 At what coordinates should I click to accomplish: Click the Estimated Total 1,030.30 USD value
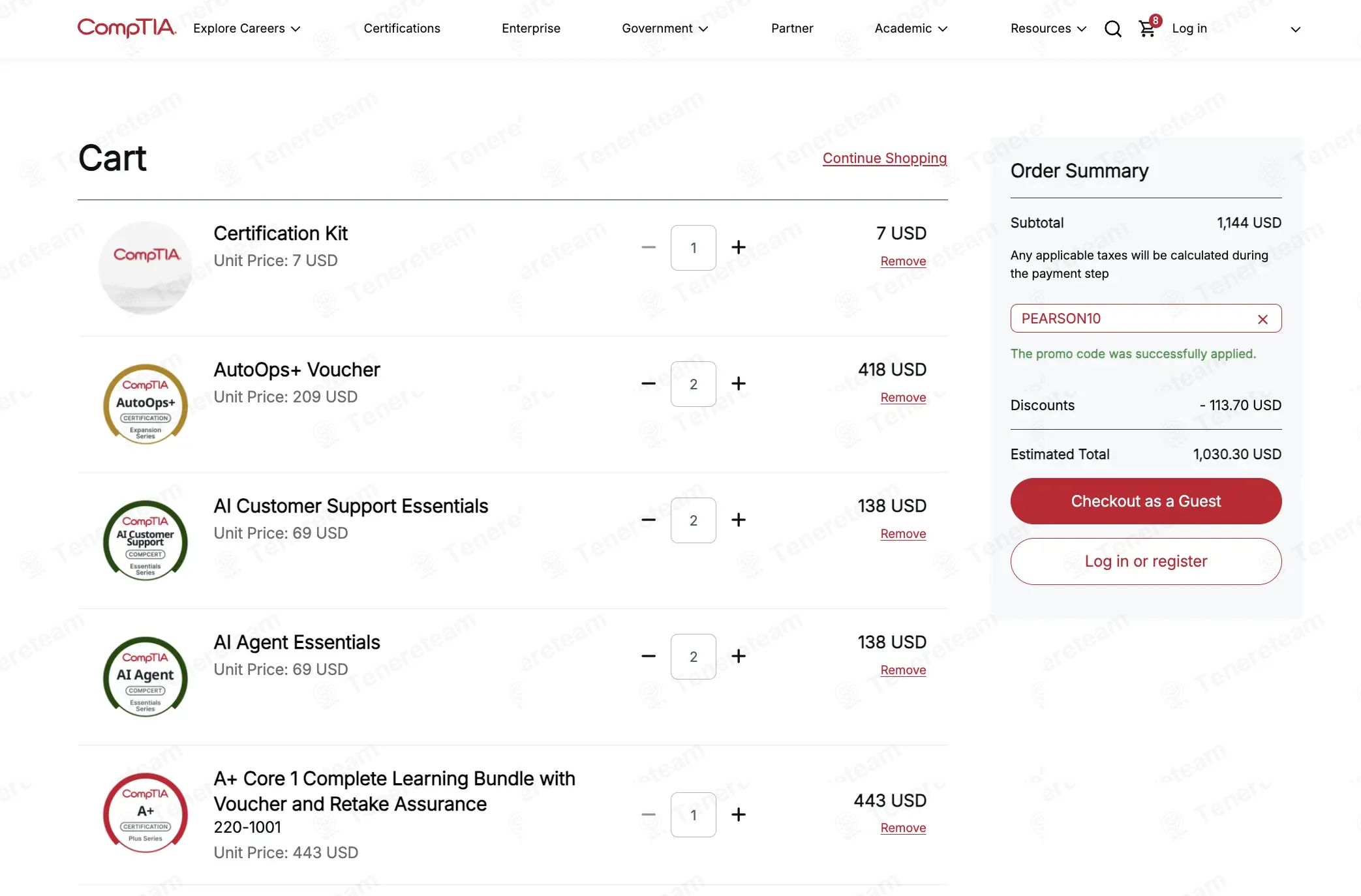(1237, 455)
